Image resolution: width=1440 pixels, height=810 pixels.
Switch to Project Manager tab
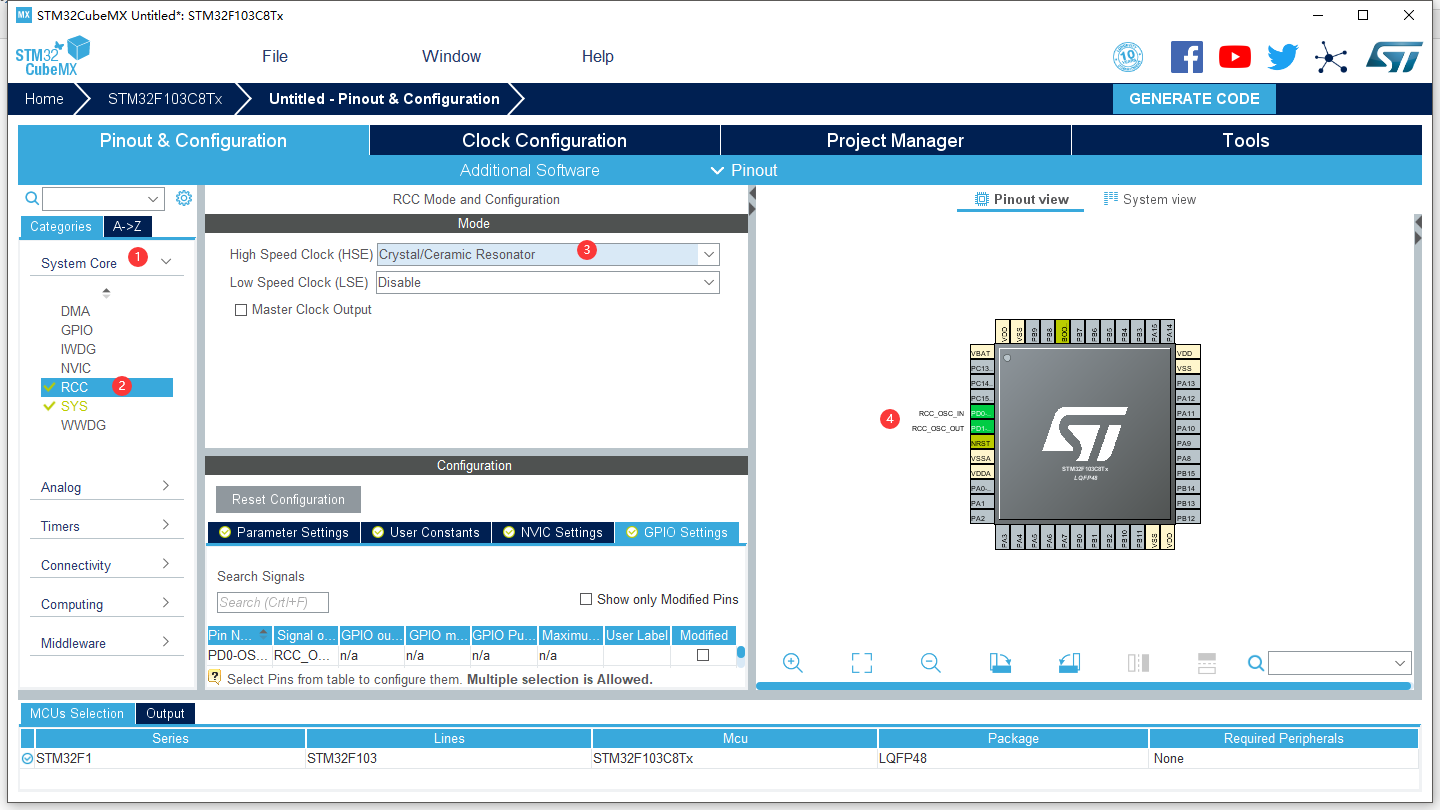click(895, 140)
